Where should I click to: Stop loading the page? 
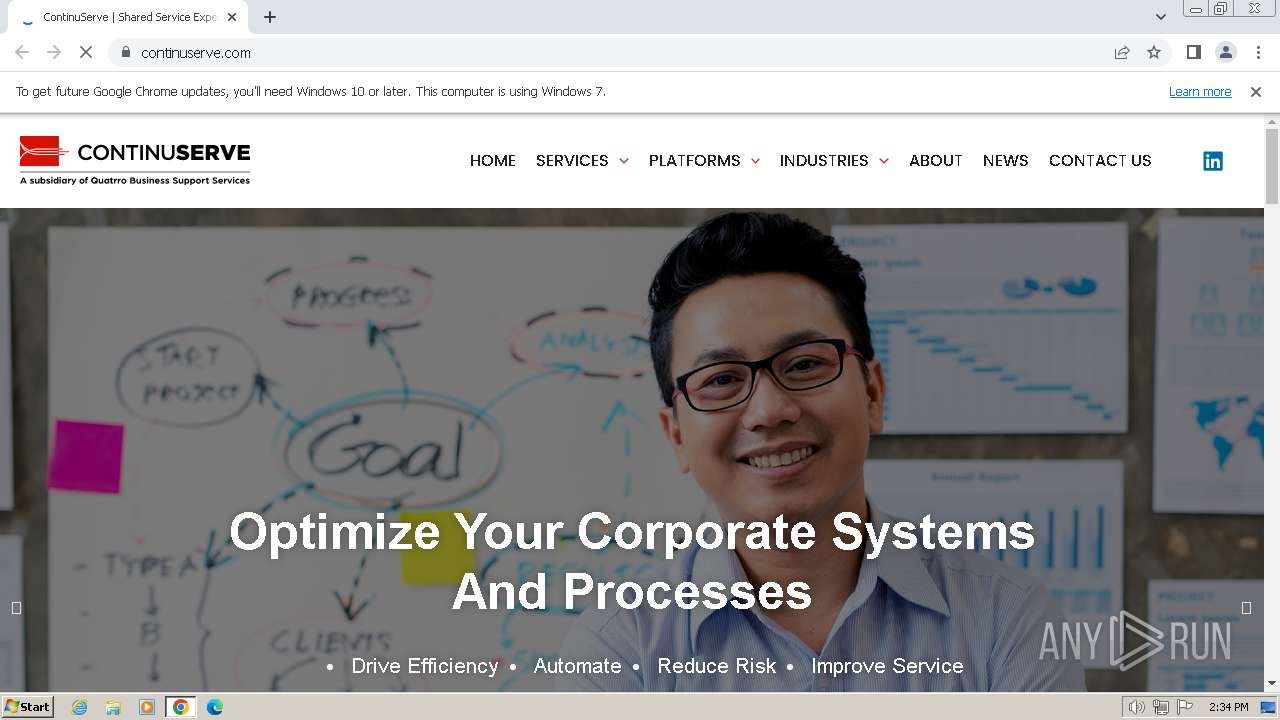(86, 53)
